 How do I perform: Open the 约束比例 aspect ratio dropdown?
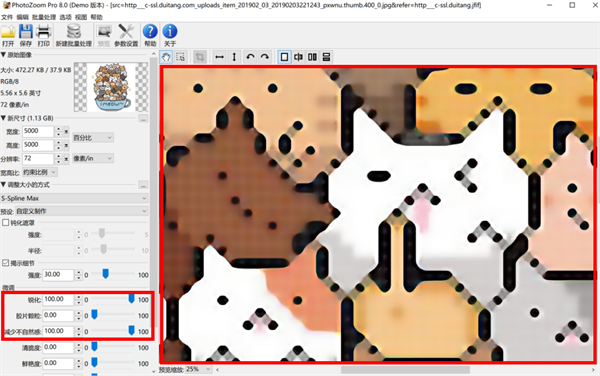tap(40, 173)
